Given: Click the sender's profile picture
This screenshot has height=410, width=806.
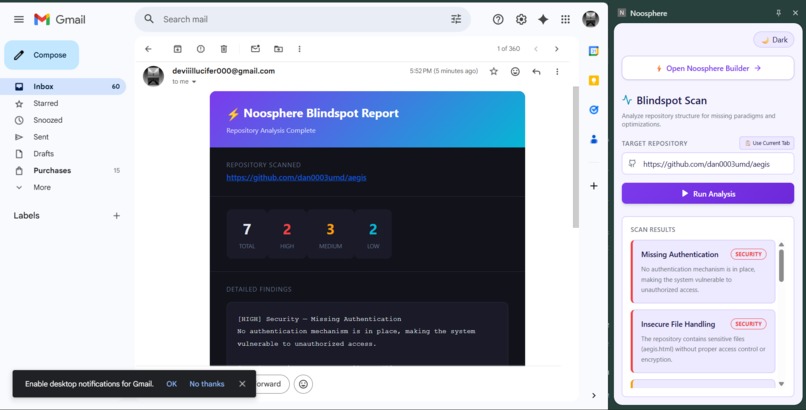Looking at the screenshot, I should click(153, 76).
